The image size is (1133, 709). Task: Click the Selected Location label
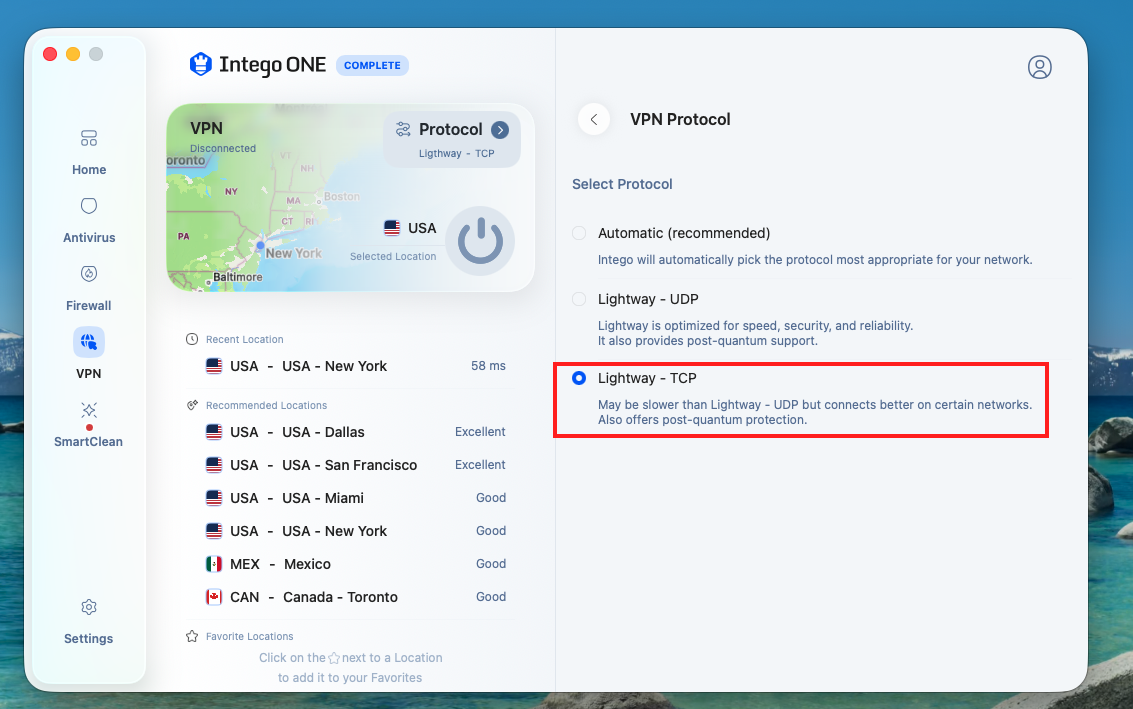pyautogui.click(x=393, y=257)
